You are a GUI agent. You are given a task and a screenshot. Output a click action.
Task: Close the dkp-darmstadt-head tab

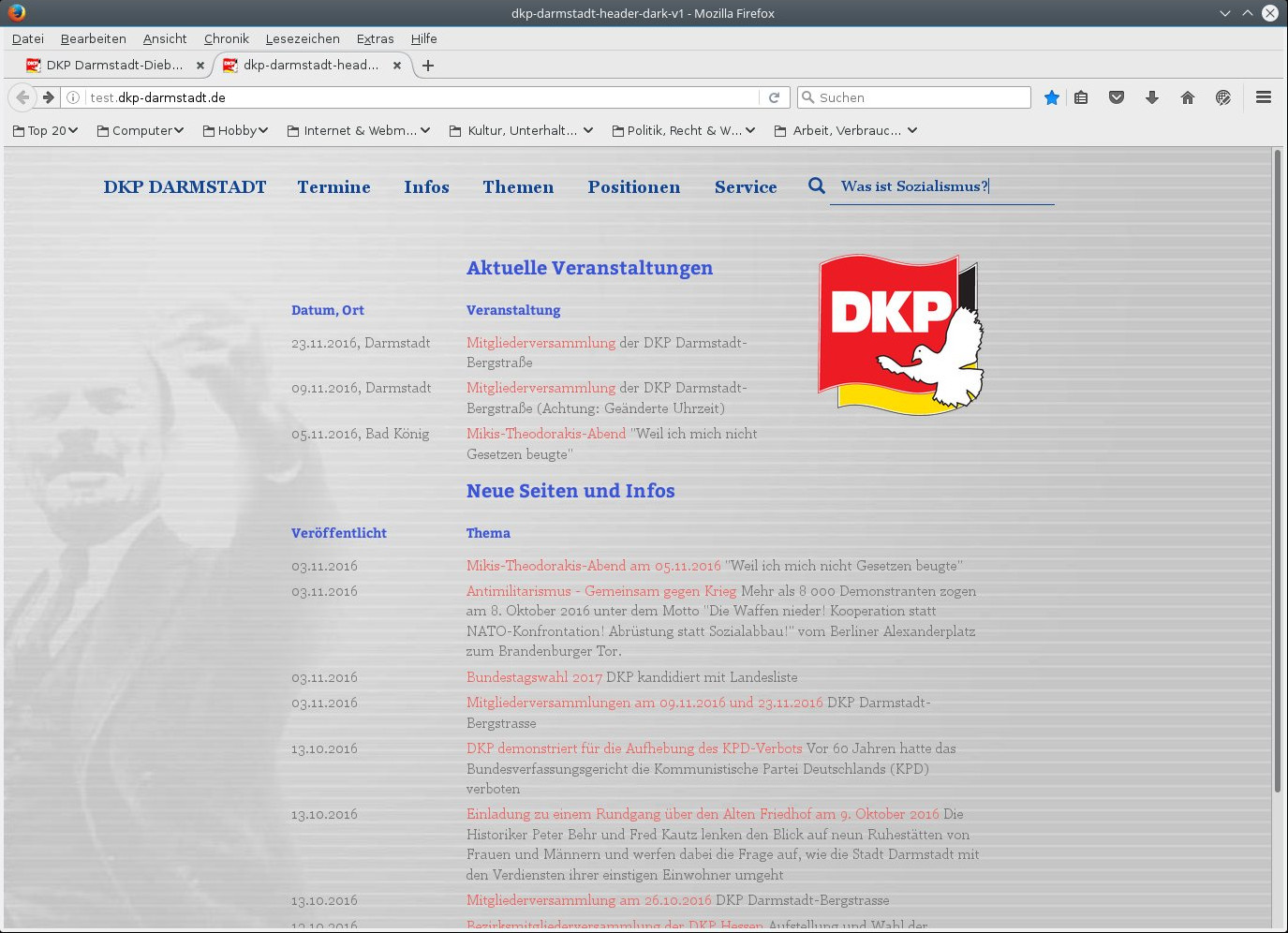(397, 66)
